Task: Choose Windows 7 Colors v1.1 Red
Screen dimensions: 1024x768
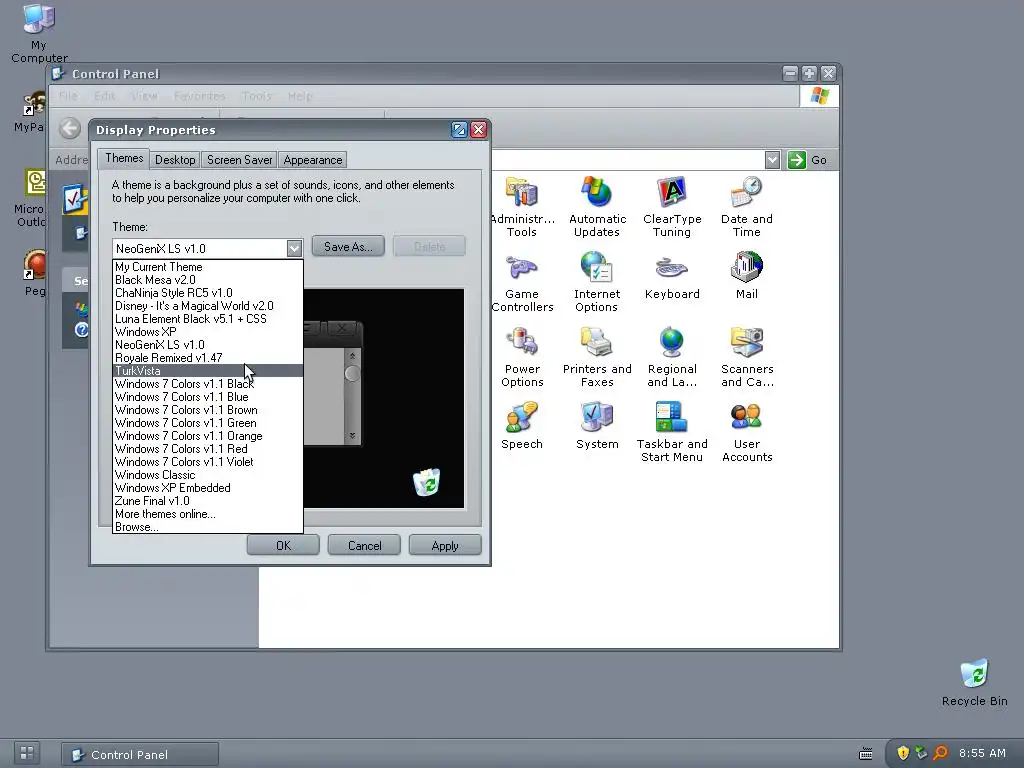Action: click(x=208, y=449)
